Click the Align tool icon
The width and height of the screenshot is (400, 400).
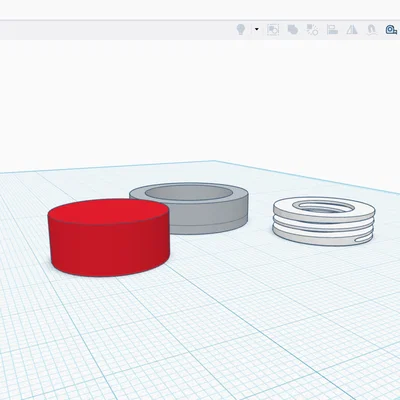(x=332, y=30)
